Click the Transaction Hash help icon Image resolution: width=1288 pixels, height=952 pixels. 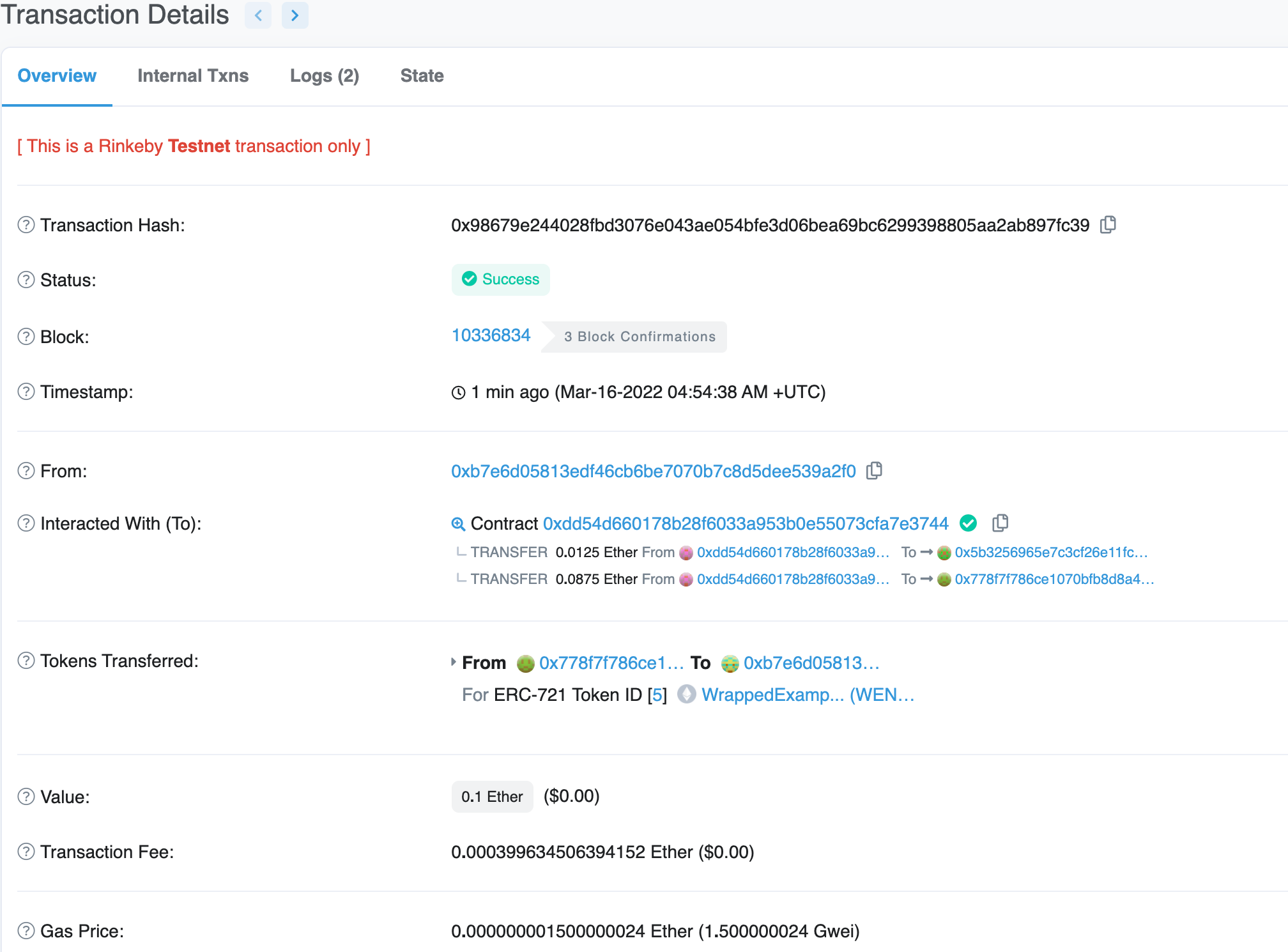[x=26, y=225]
